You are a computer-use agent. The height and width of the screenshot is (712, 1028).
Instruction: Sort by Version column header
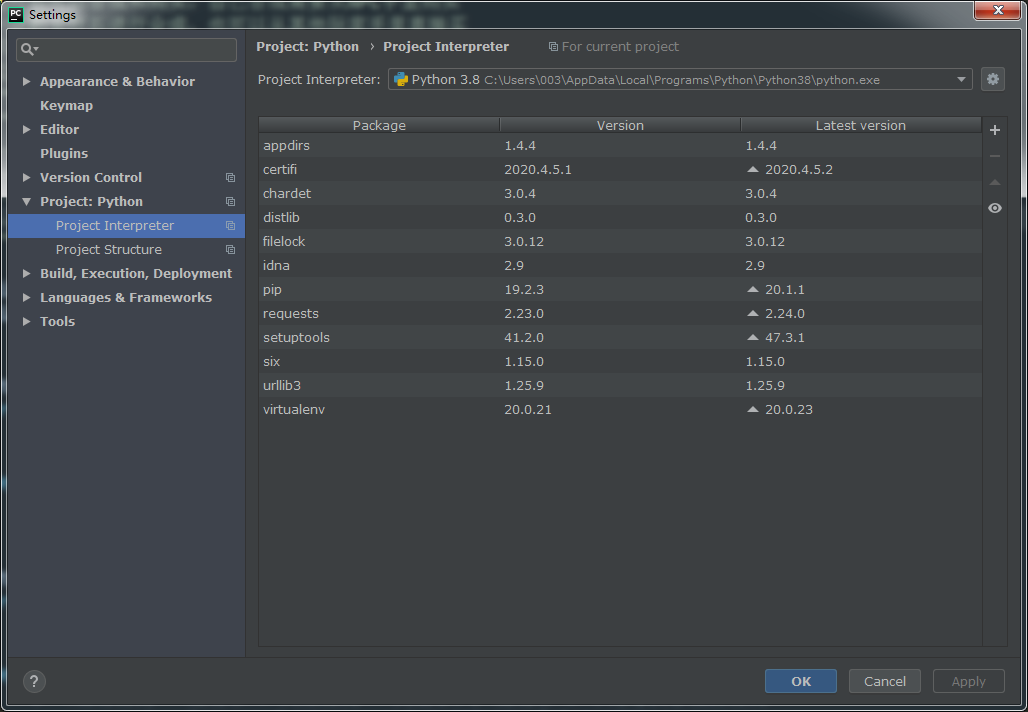620,125
